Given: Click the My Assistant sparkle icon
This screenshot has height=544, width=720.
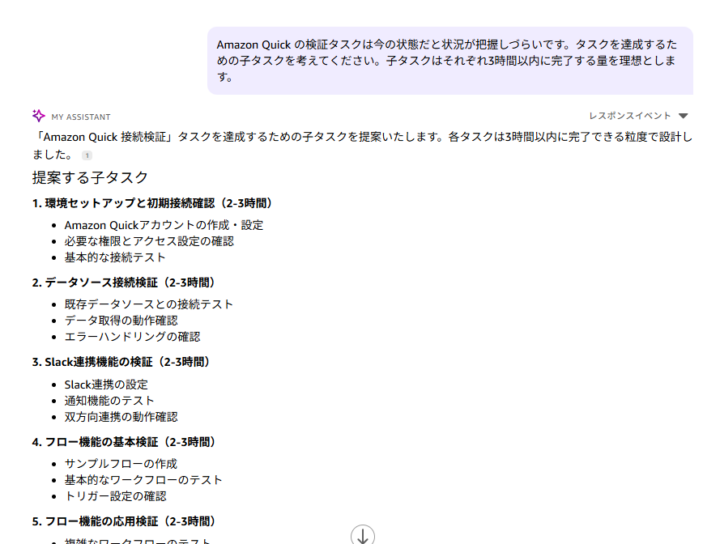Looking at the screenshot, I should (x=39, y=116).
